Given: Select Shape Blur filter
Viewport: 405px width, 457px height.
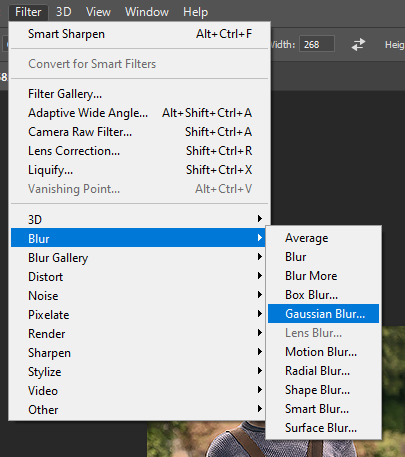Looking at the screenshot, I should point(323,390).
